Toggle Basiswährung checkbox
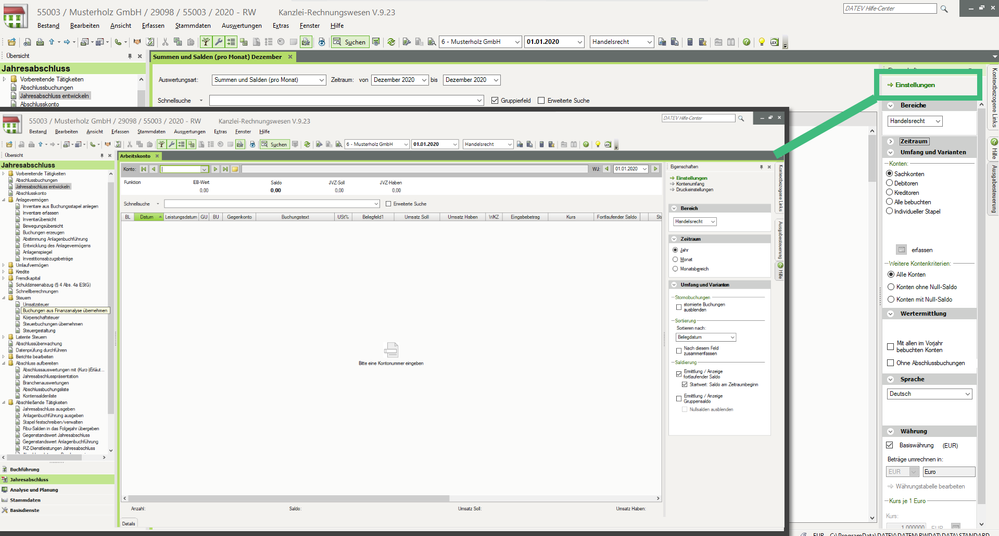Image resolution: width=999 pixels, height=536 pixels. (x=890, y=445)
